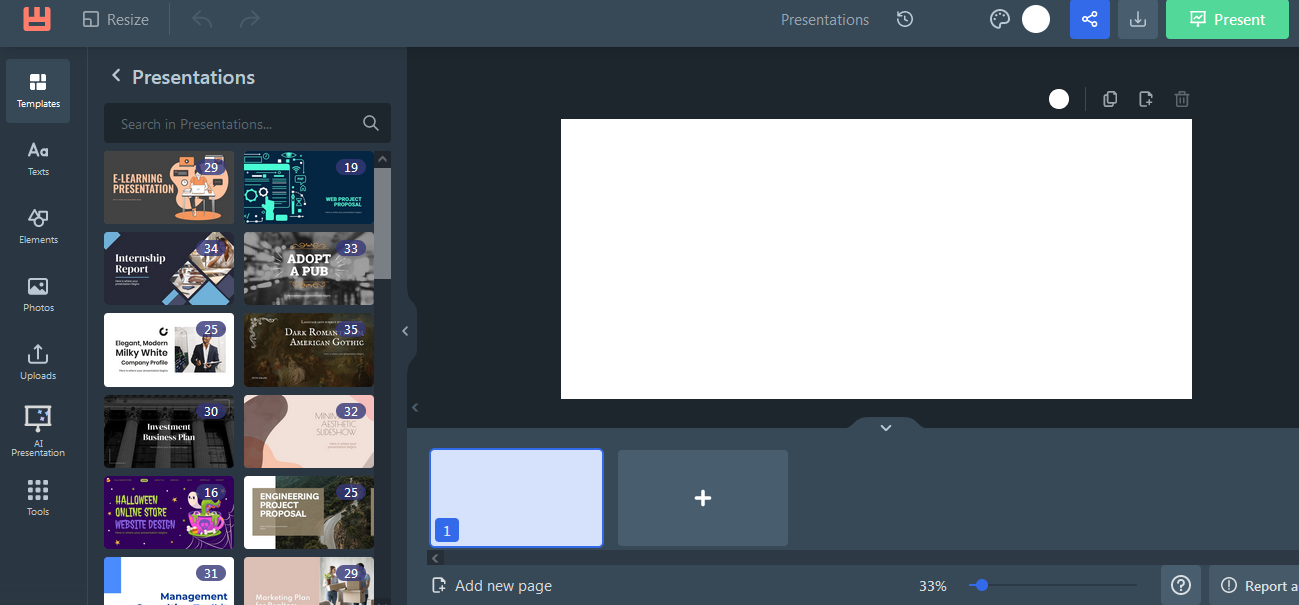
Task: Open the color palette theme icon
Action: pos(999,19)
